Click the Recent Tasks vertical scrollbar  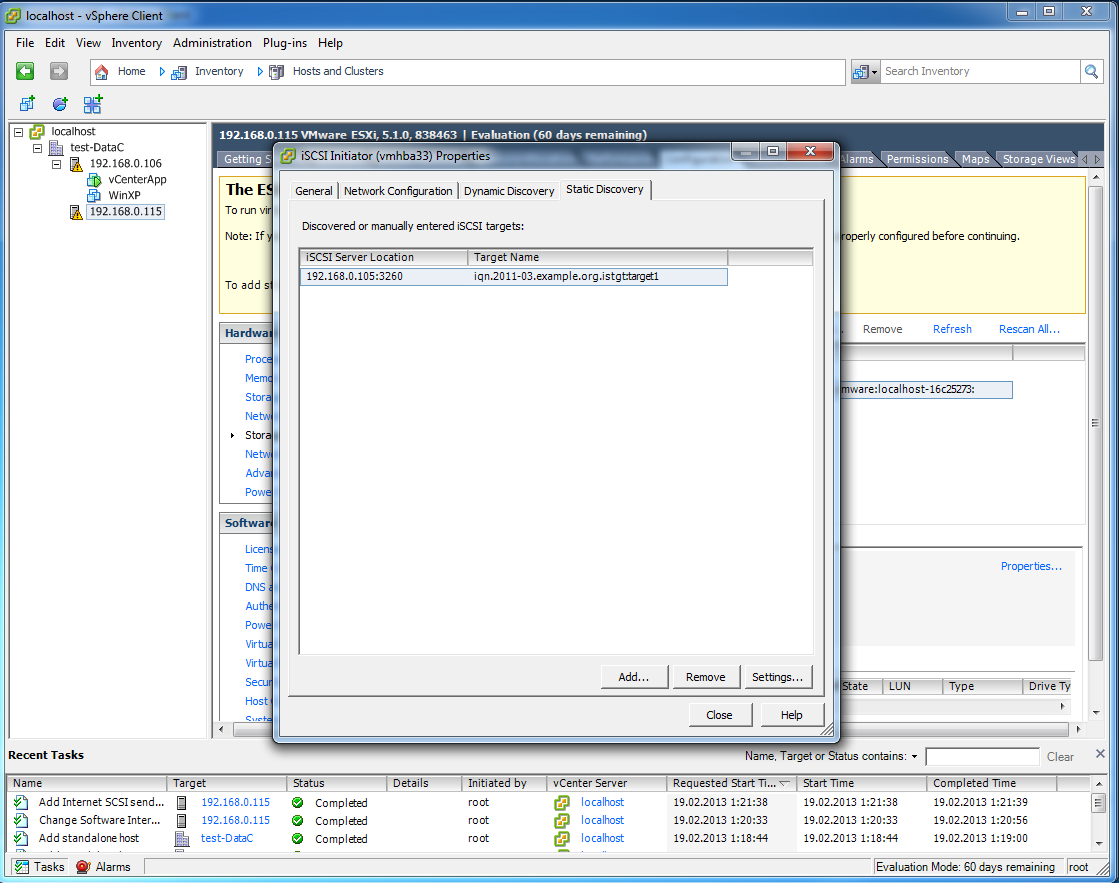(1099, 803)
